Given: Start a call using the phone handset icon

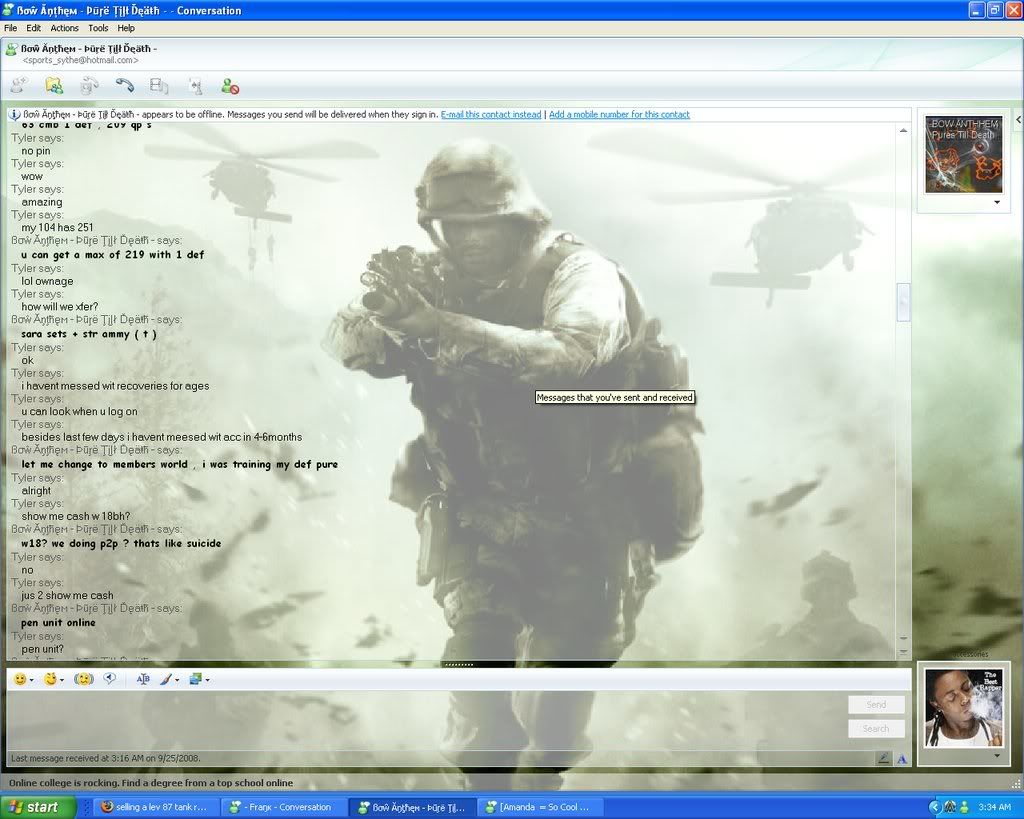Looking at the screenshot, I should coord(124,86).
